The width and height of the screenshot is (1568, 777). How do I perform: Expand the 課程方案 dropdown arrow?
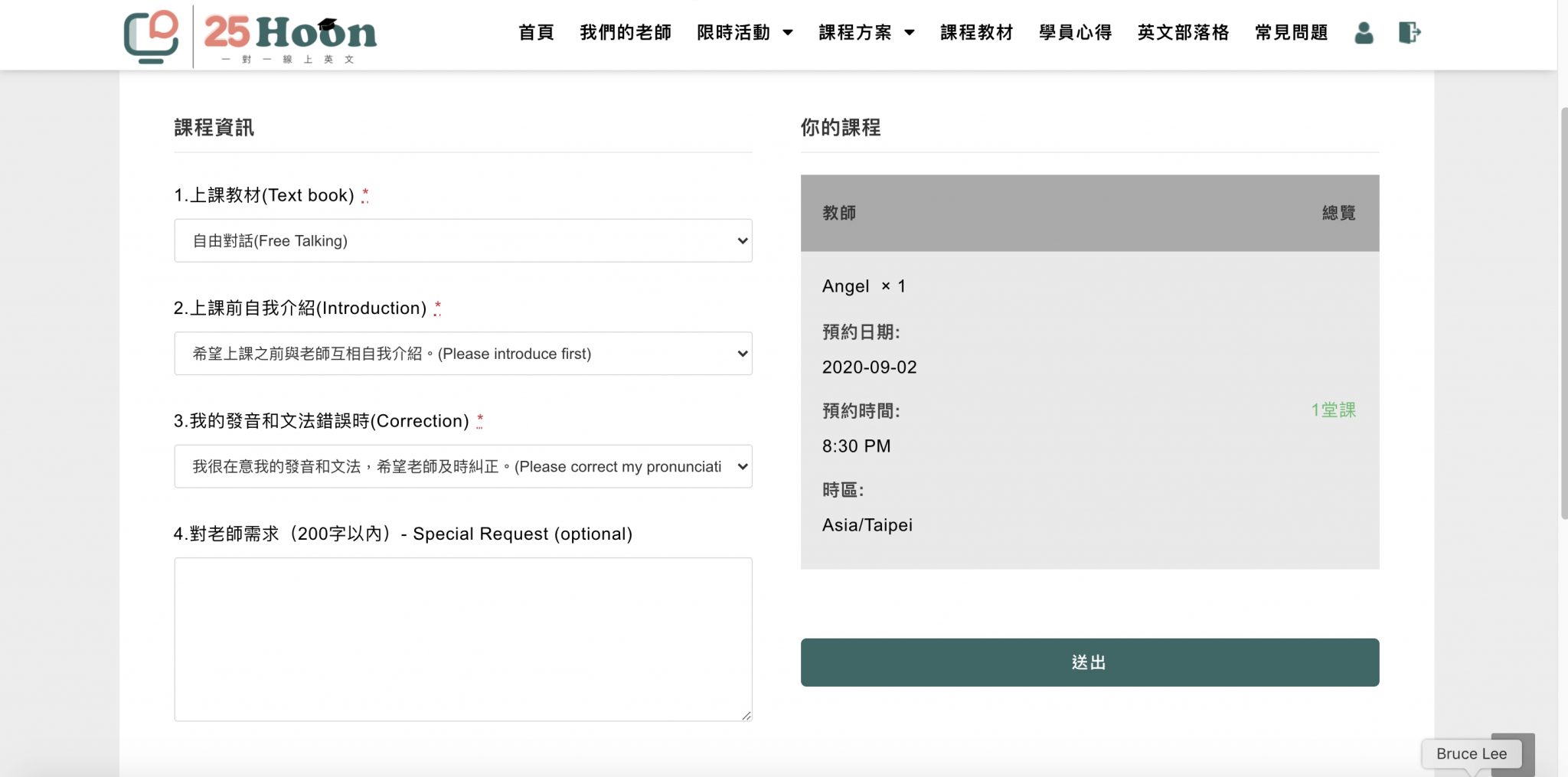910,33
